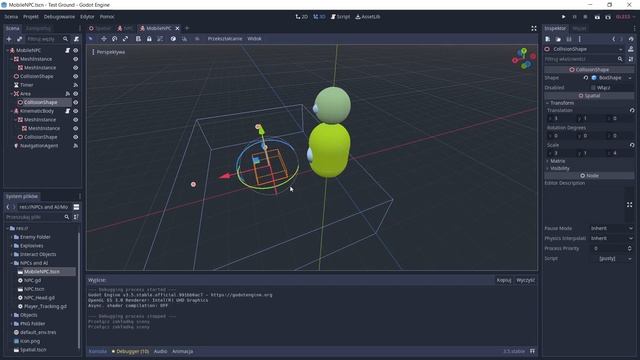
Task: Play the current scene clapperboard icon
Action: 597,17
